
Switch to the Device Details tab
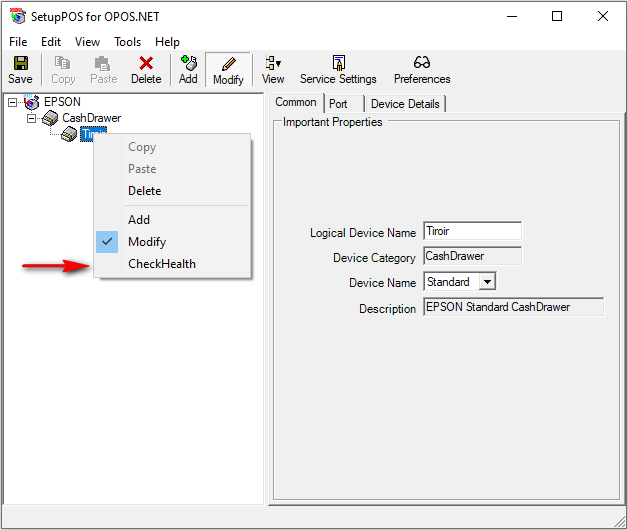click(x=404, y=103)
